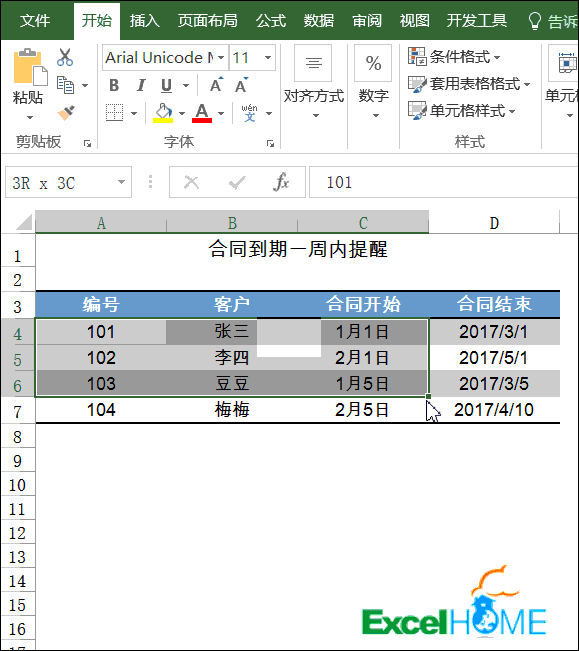579x651 pixels.
Task: Click the selection fill handle
Action: [x=428, y=397]
